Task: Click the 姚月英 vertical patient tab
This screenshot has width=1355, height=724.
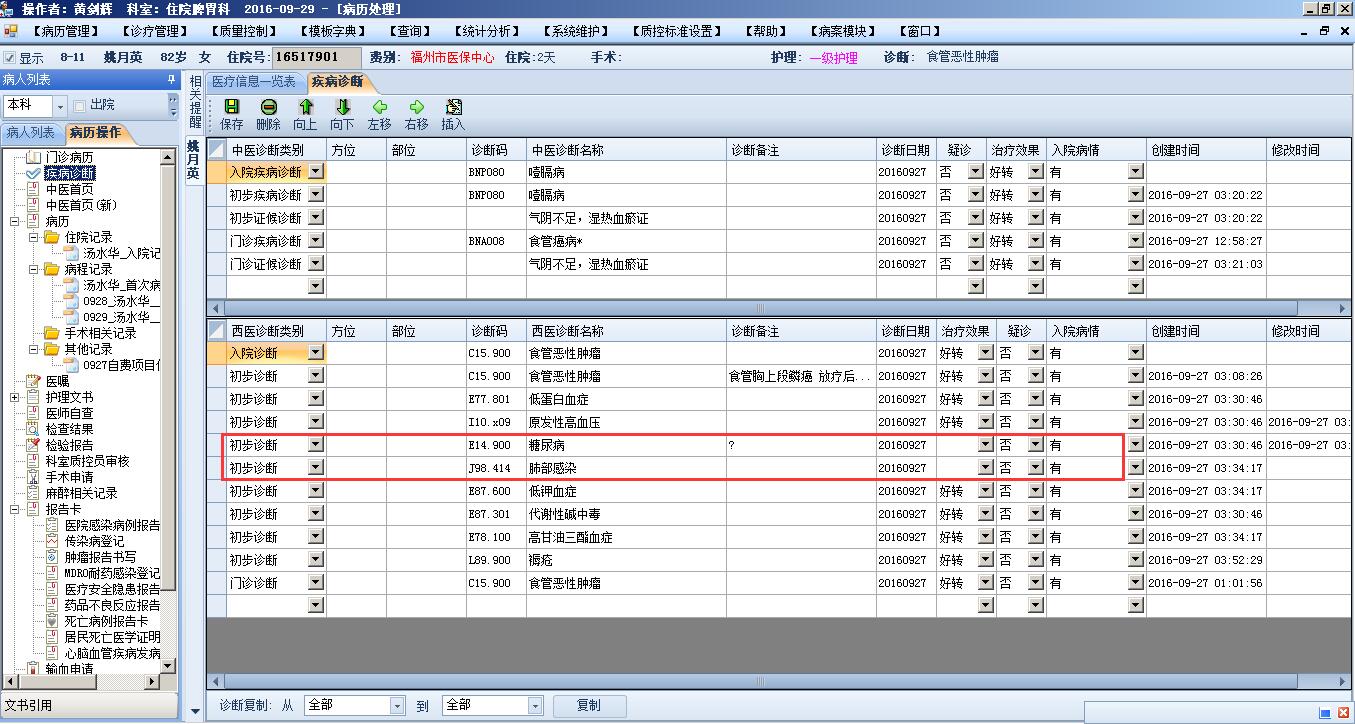Action: click(195, 159)
